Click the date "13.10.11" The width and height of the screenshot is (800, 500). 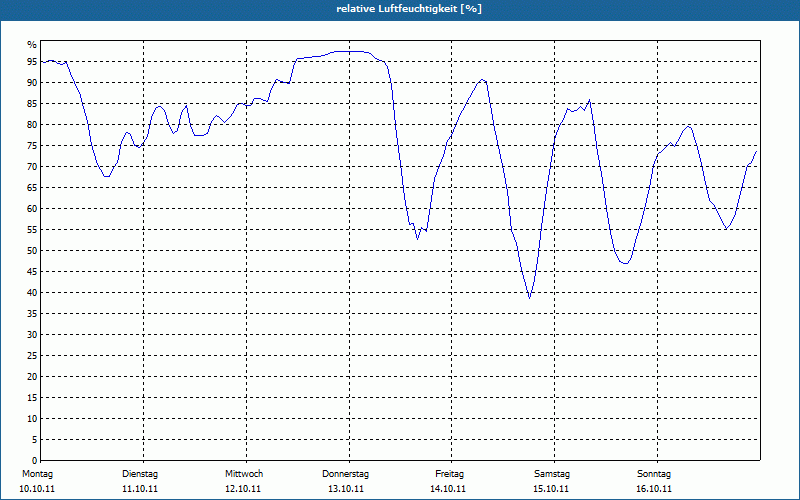(x=346, y=489)
